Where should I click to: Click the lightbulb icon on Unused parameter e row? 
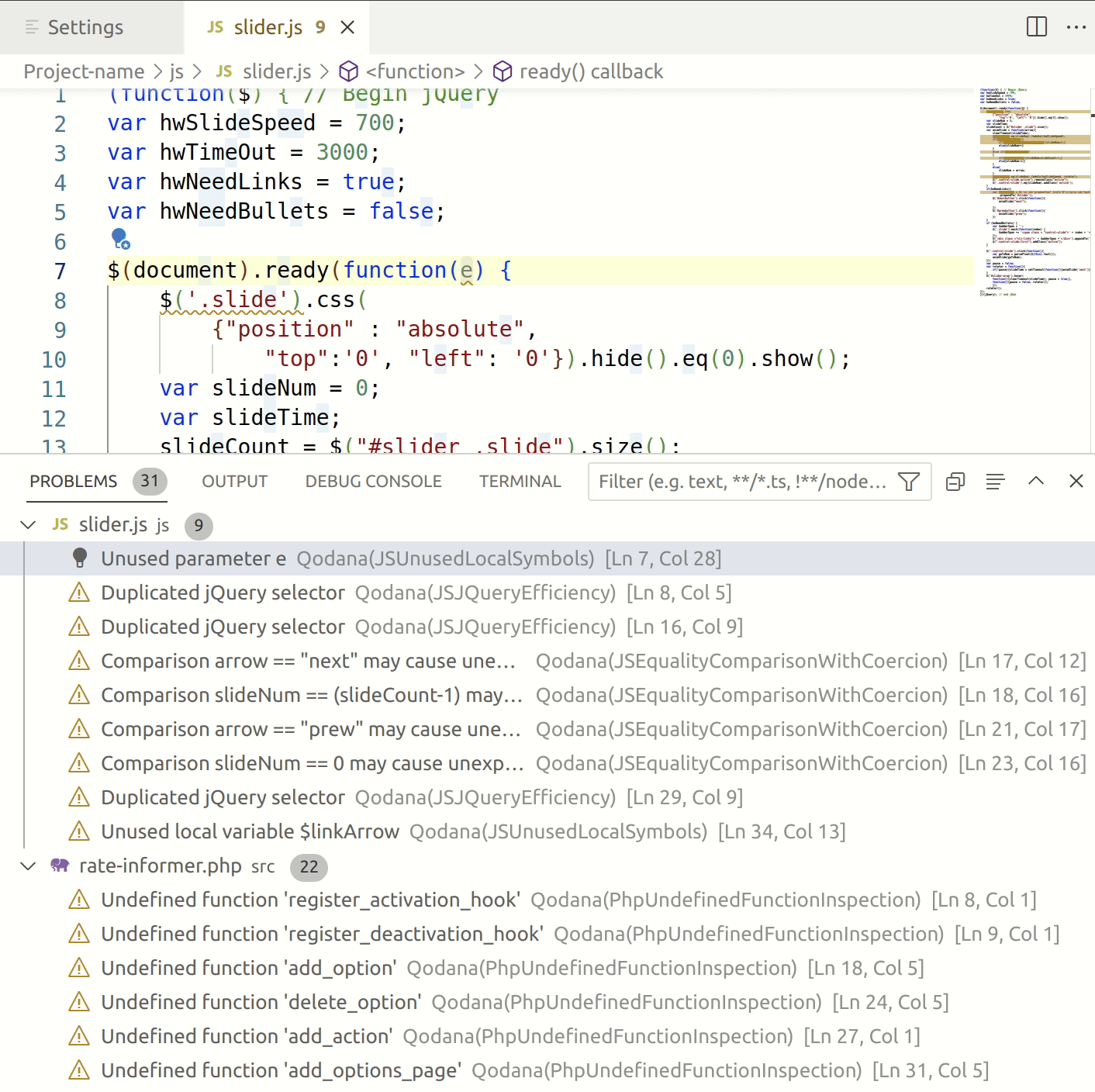[x=80, y=558]
